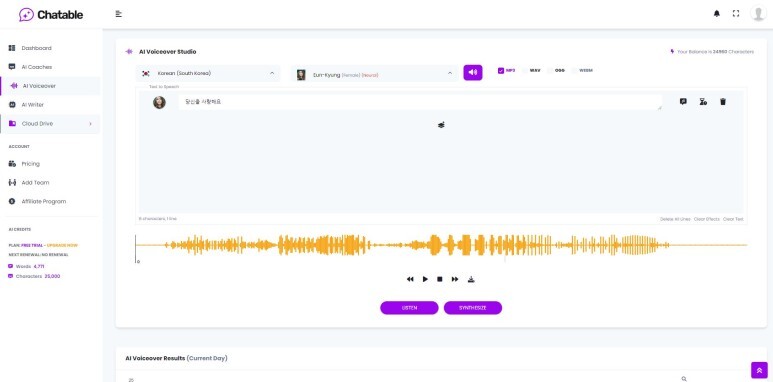Play the synthesized audio

point(425,279)
